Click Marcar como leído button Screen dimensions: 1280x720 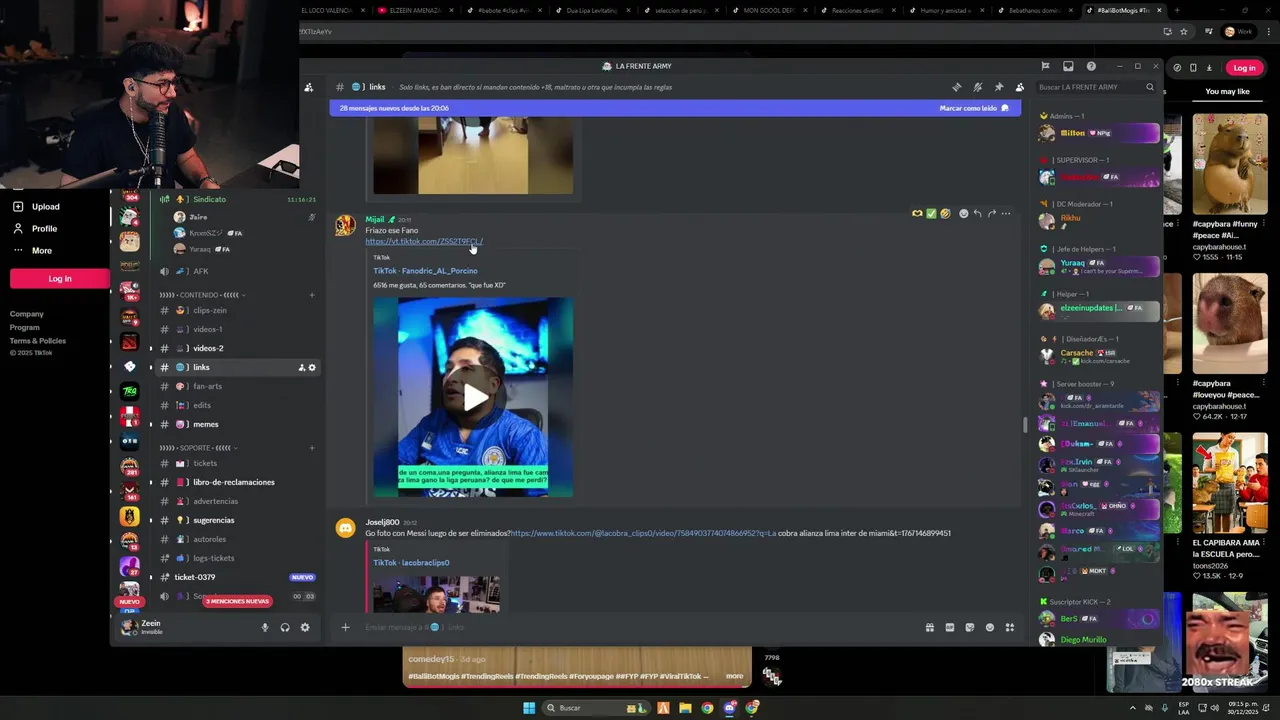(x=974, y=108)
